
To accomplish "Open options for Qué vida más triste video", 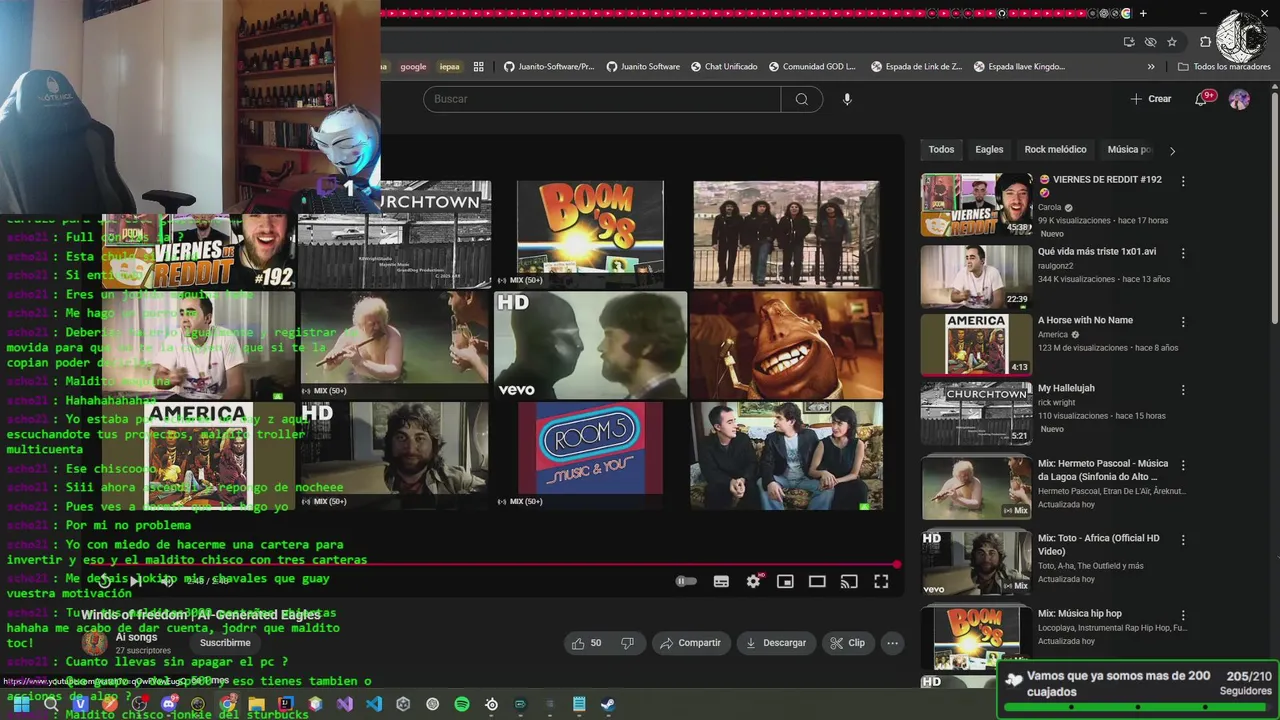I will (x=1183, y=253).
